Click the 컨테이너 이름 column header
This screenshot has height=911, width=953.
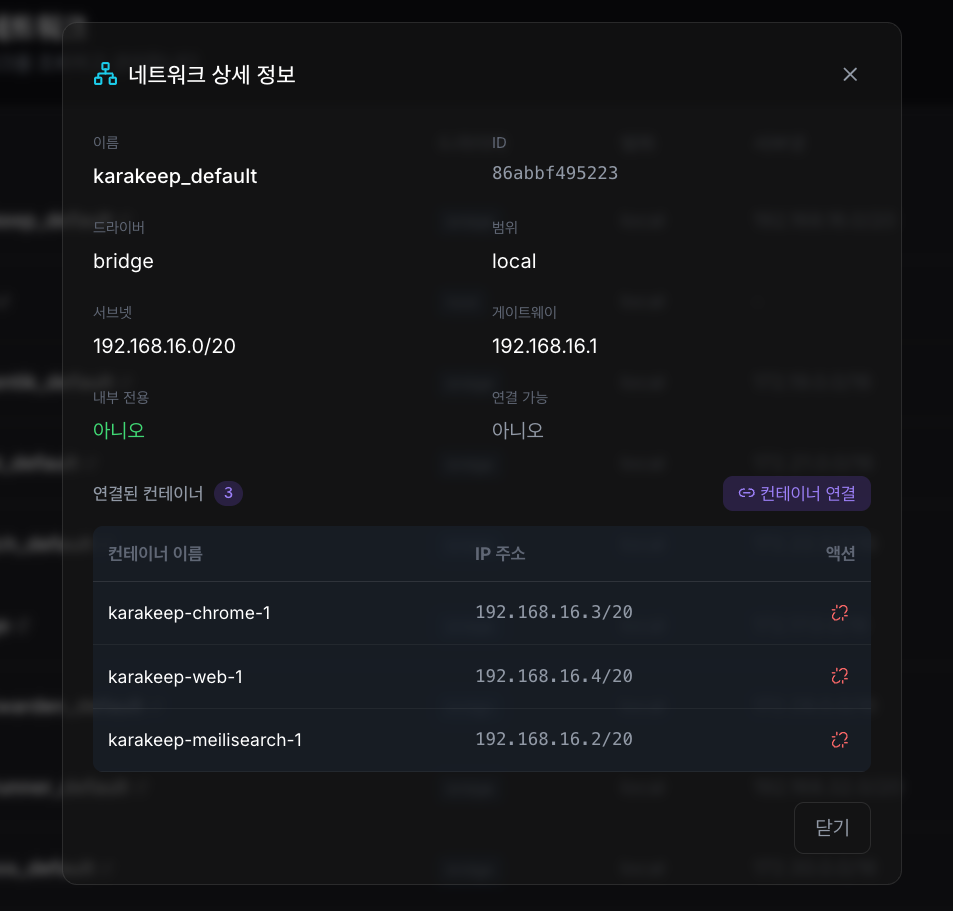pos(154,553)
